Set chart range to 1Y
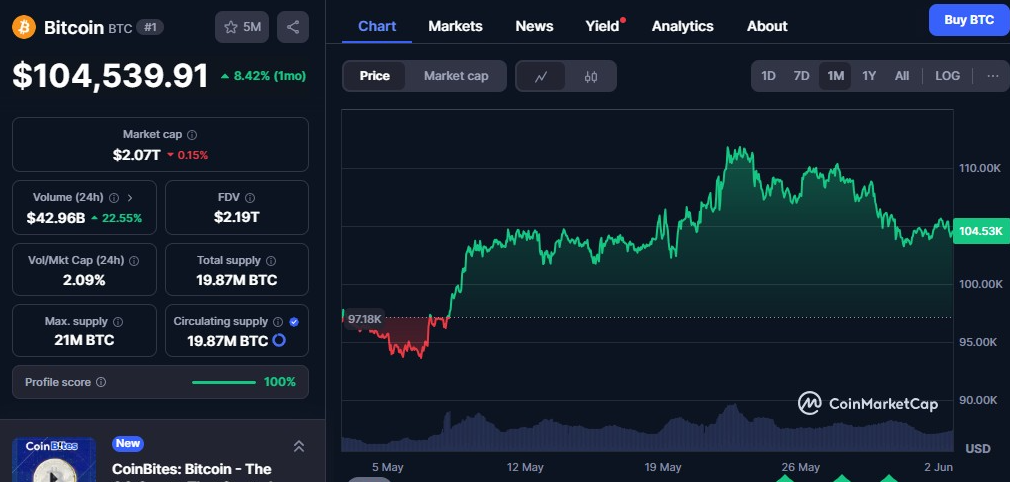Screen dimensions: 1010x482 point(869,76)
